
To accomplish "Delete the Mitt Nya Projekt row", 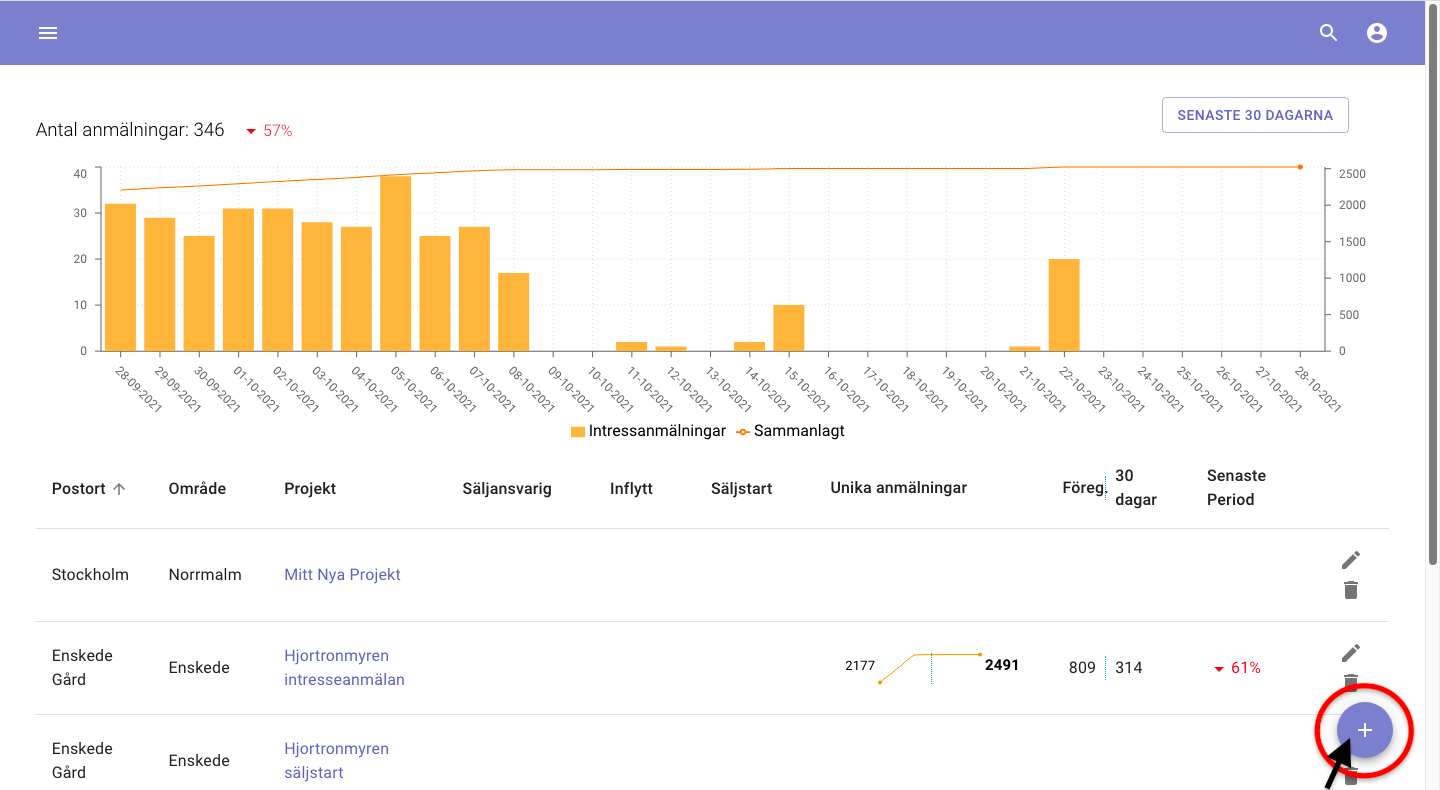I will click(1351, 590).
